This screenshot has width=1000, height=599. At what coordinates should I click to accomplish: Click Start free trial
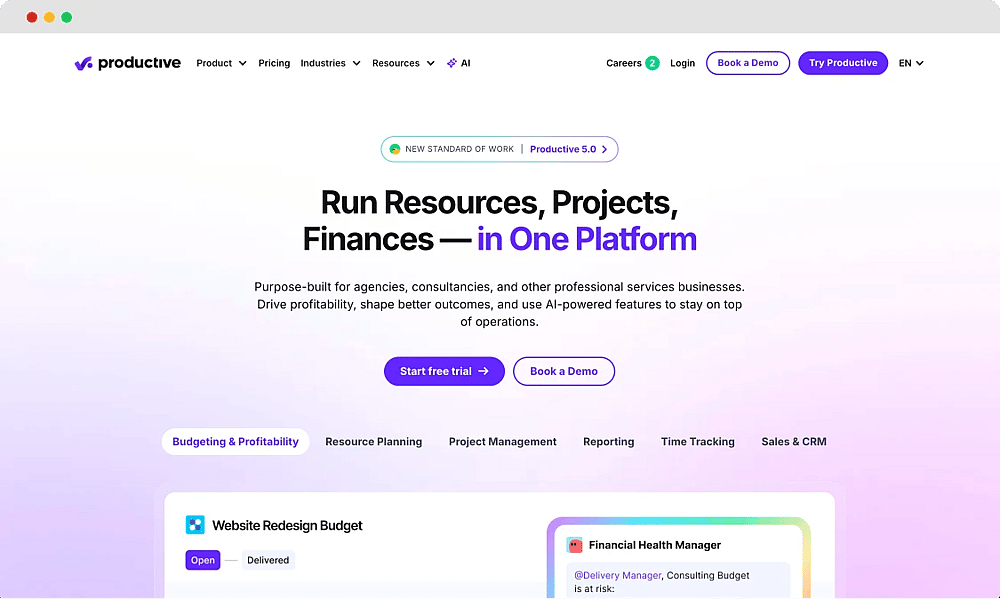coord(444,371)
